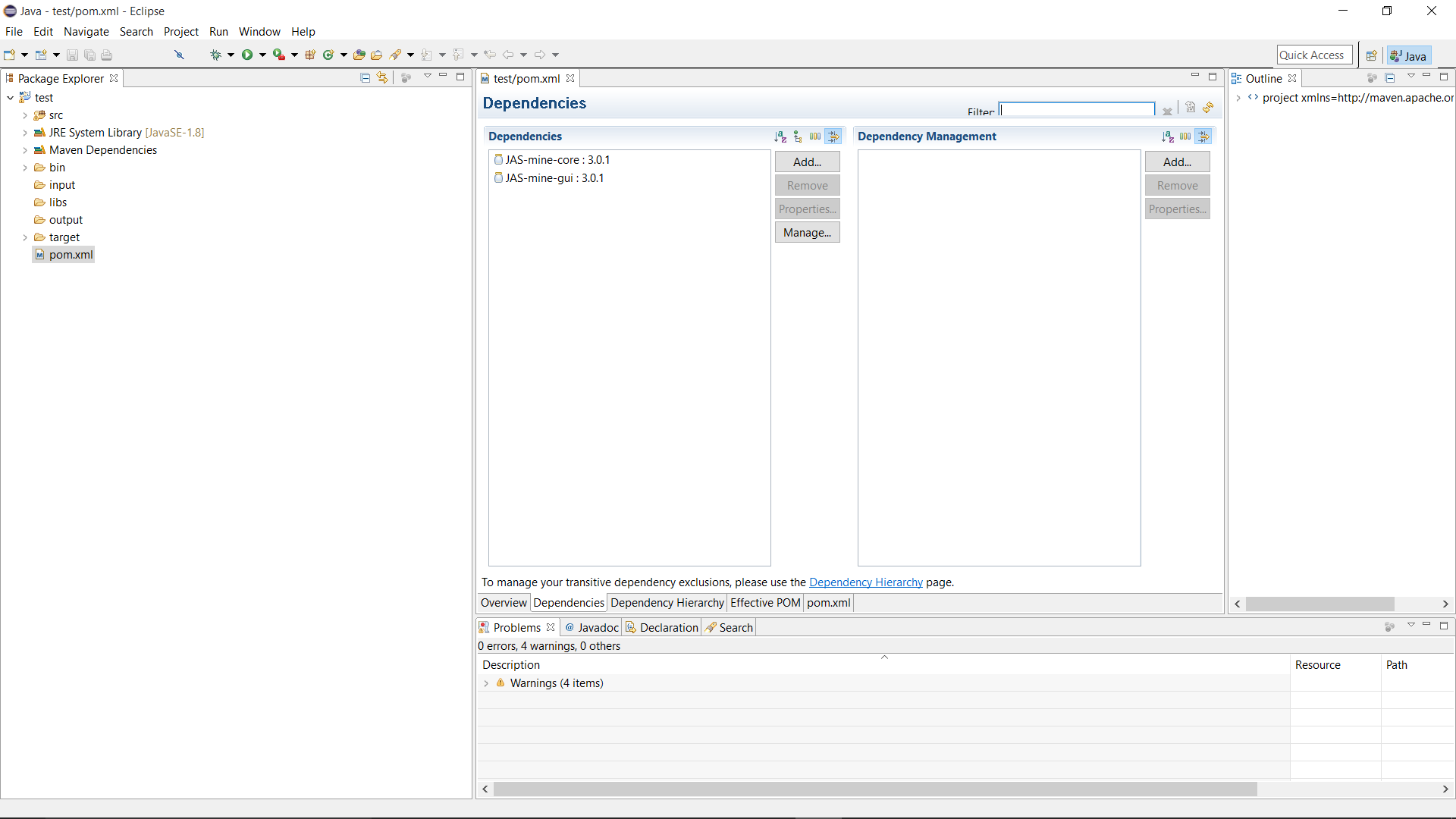This screenshot has width=1456, height=819.
Task: Click the Debug bug icon in toolbar
Action: [215, 55]
